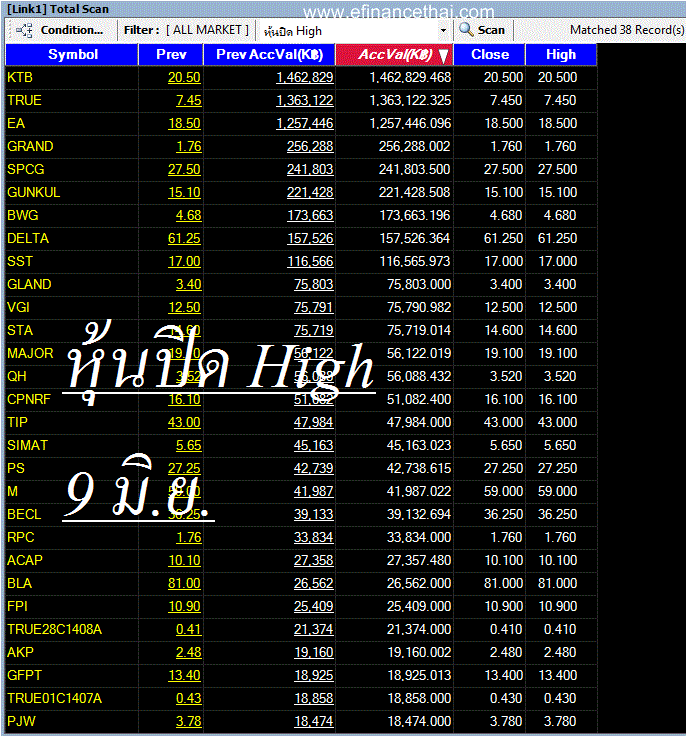Viewport: 686px width, 736px height.
Task: Select the GUNKUL symbol
Action: click(33, 192)
